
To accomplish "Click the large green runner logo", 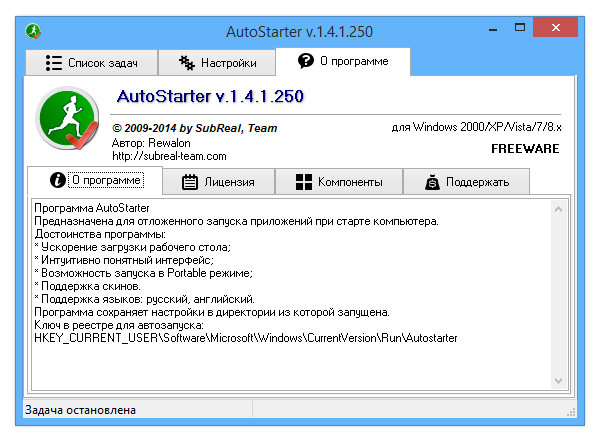I will [x=68, y=118].
